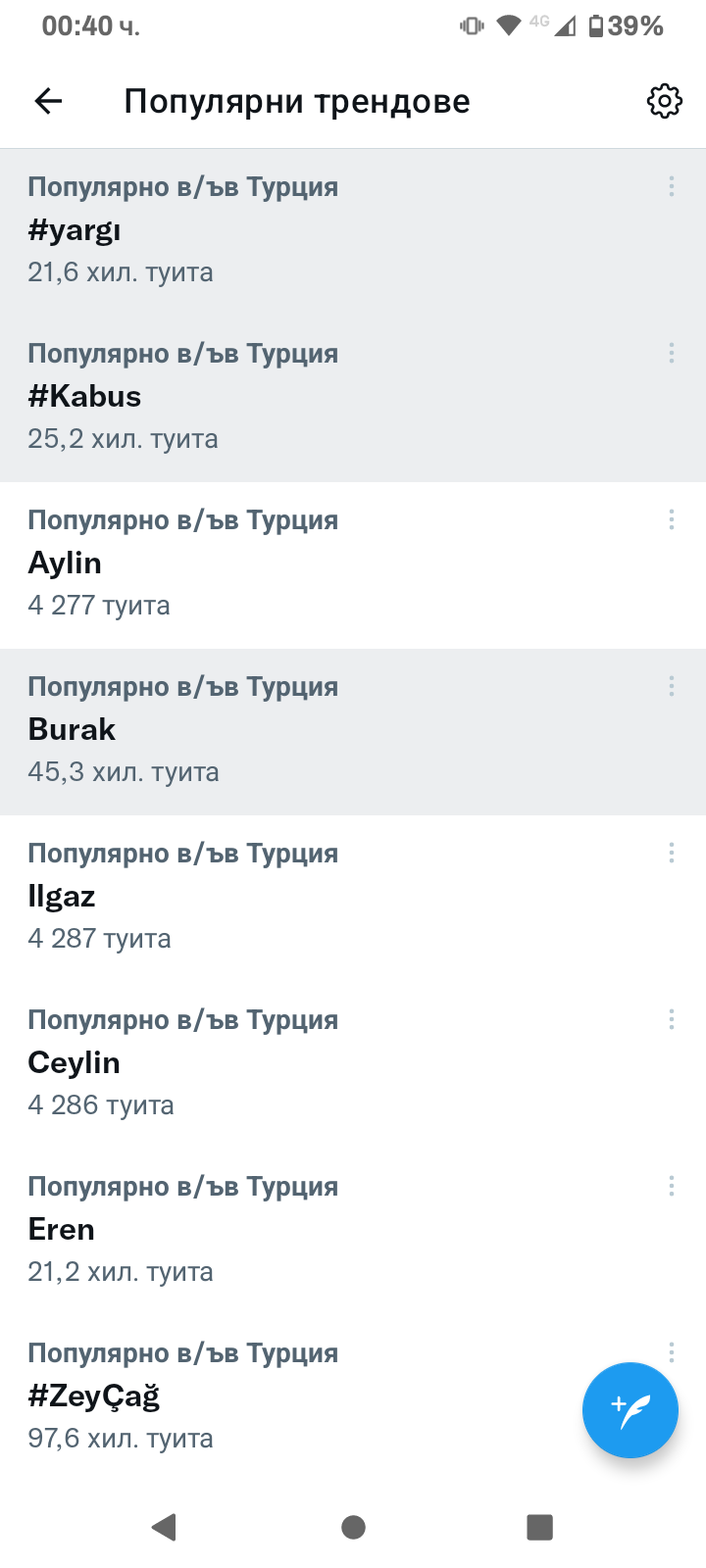Open the #Kabus trending hashtag
This screenshot has height=1568, width=706.
click(x=294, y=398)
